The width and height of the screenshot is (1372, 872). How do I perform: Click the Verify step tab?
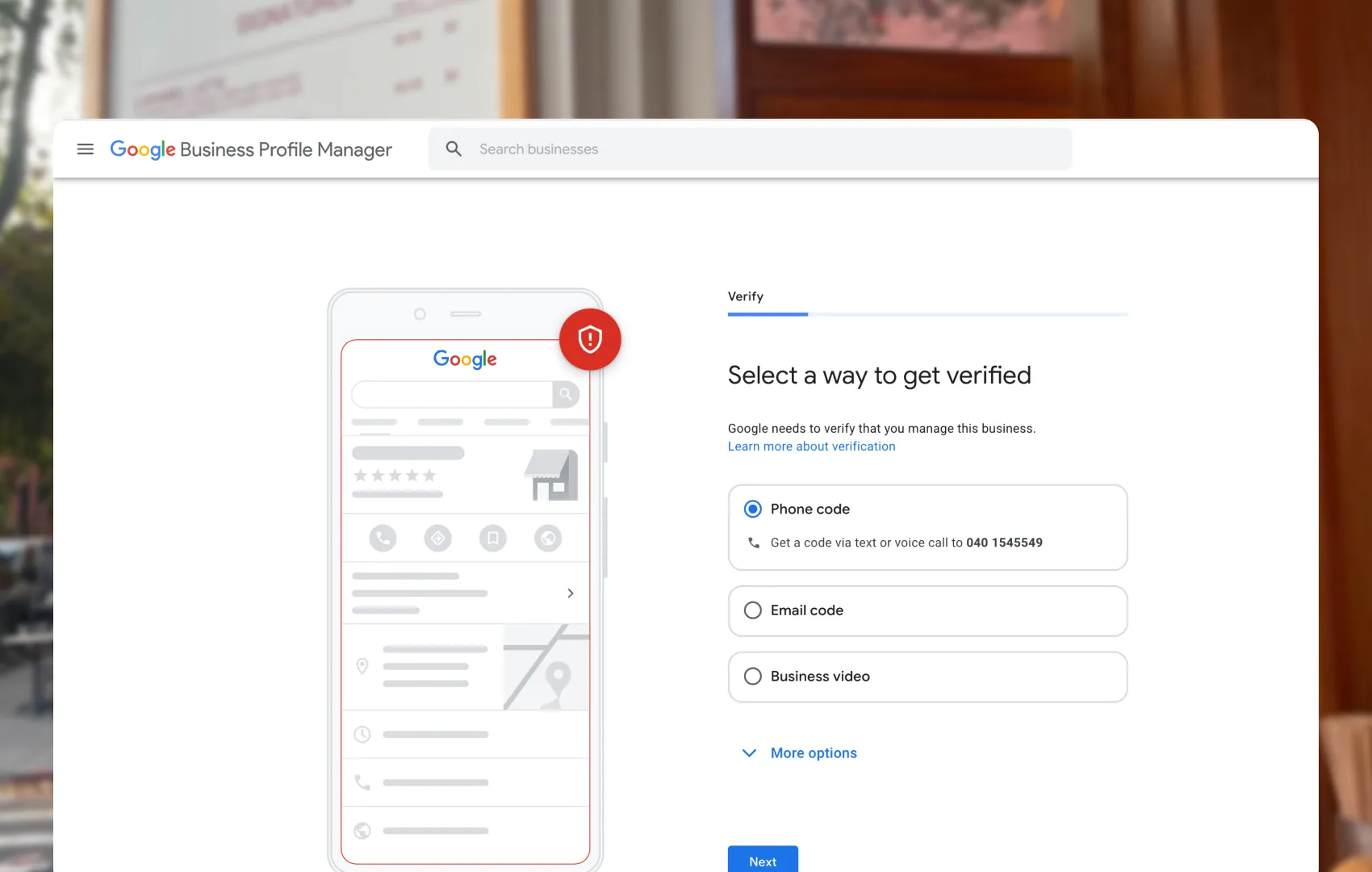tap(745, 296)
